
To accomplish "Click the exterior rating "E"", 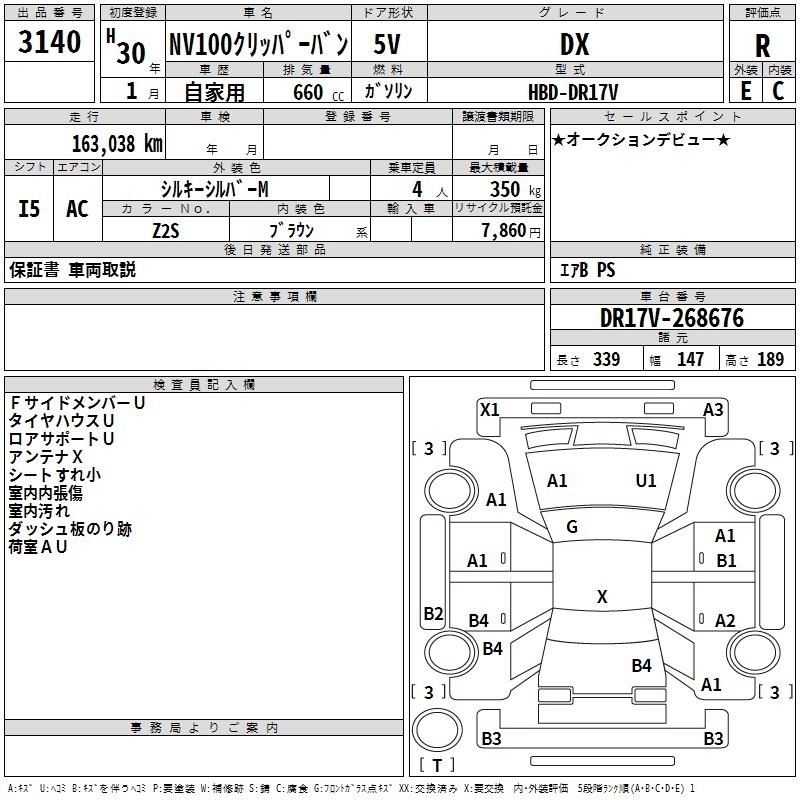I will (746, 91).
